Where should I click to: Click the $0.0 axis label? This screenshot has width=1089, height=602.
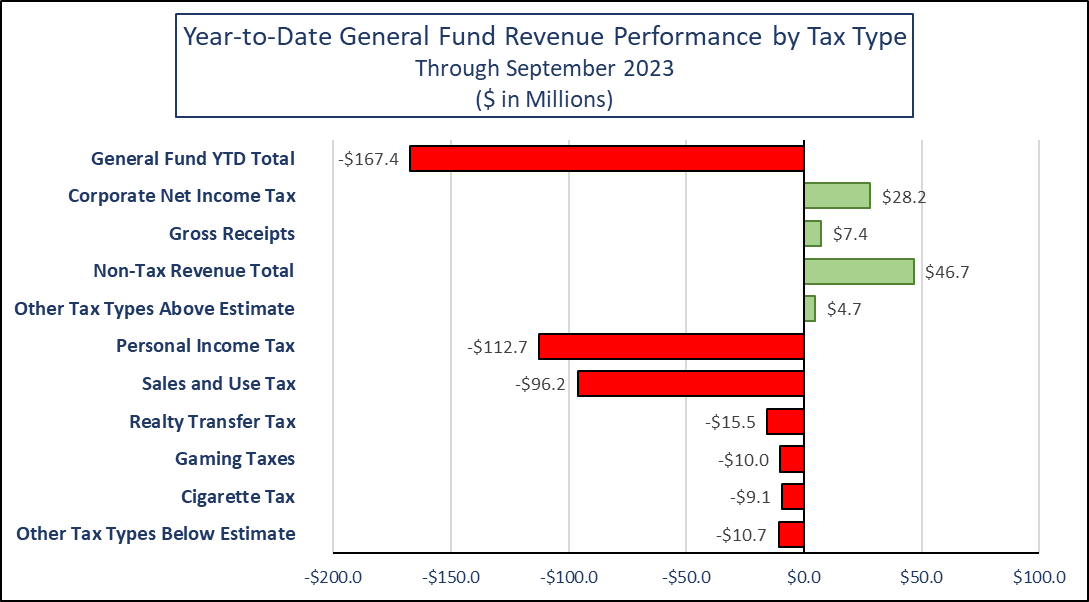[x=804, y=578]
